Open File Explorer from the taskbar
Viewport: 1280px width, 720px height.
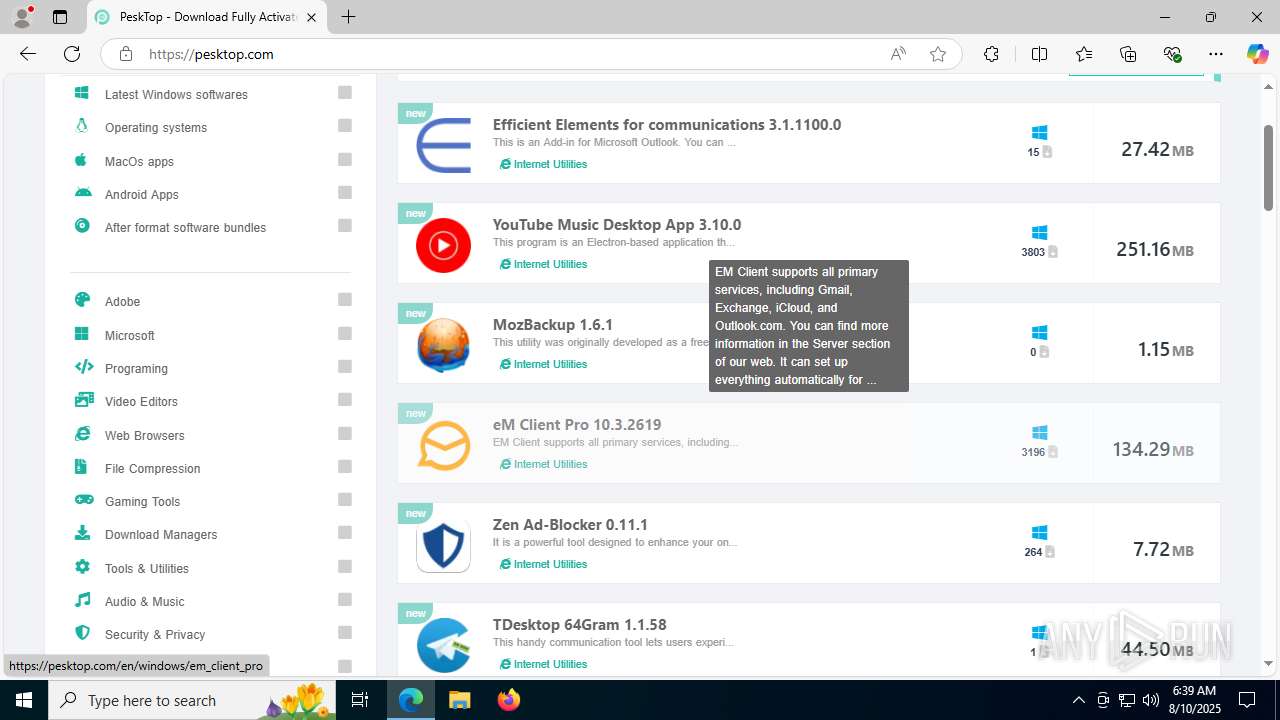coord(459,700)
